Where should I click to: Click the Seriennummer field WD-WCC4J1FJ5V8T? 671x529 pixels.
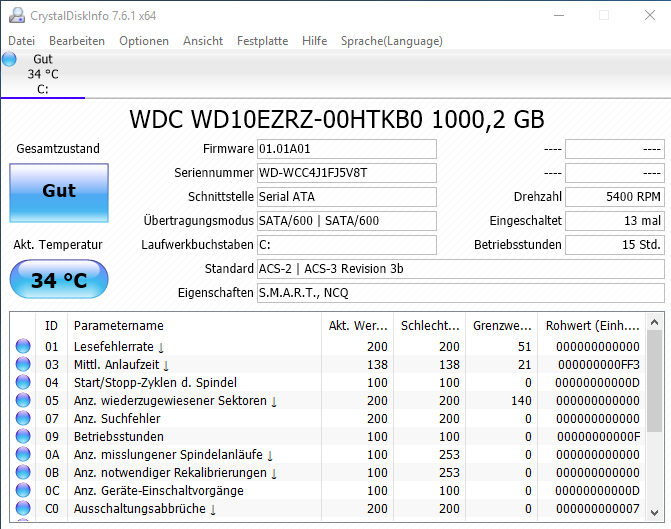point(347,173)
